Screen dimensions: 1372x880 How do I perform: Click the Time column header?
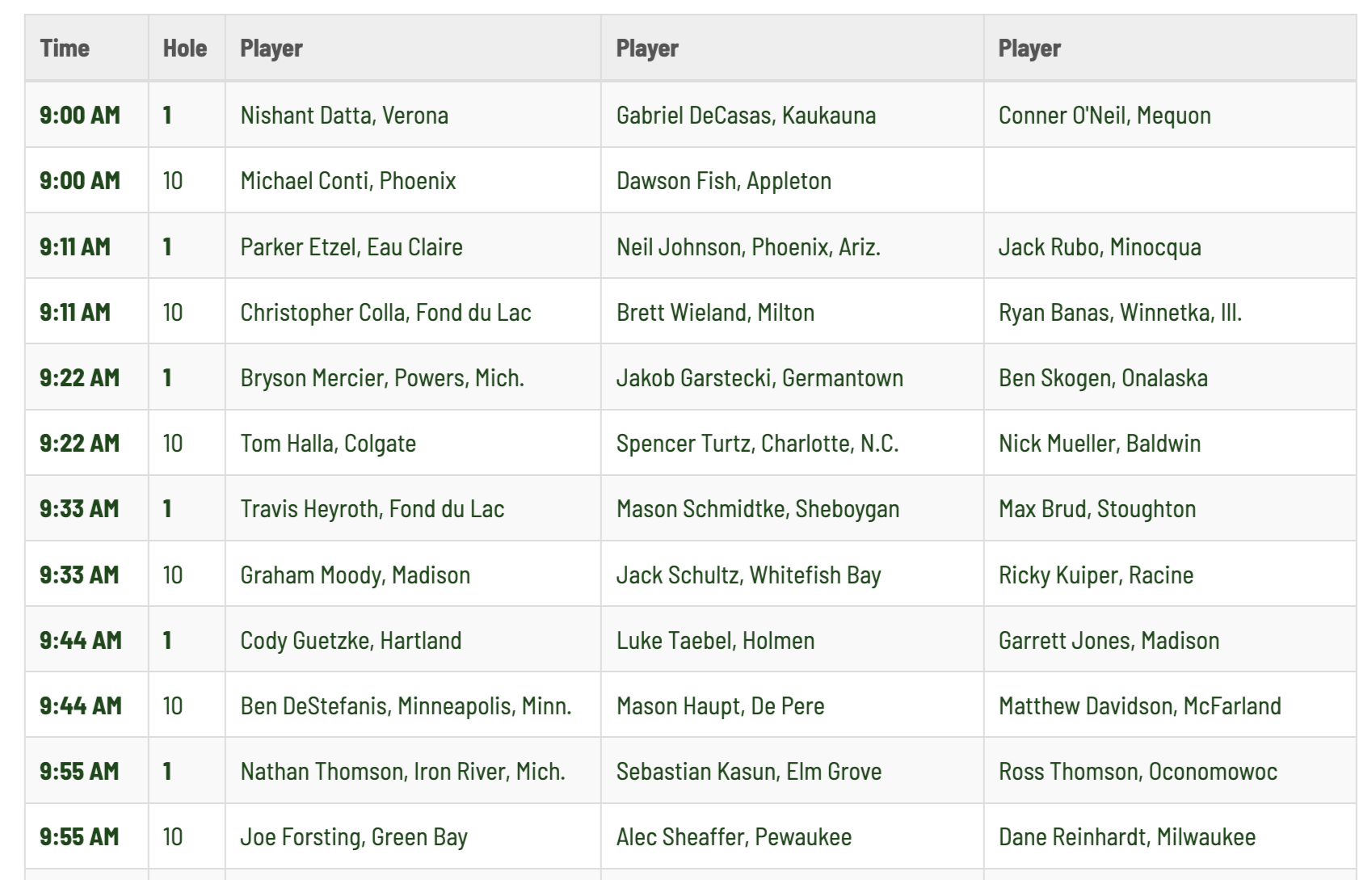click(x=86, y=48)
